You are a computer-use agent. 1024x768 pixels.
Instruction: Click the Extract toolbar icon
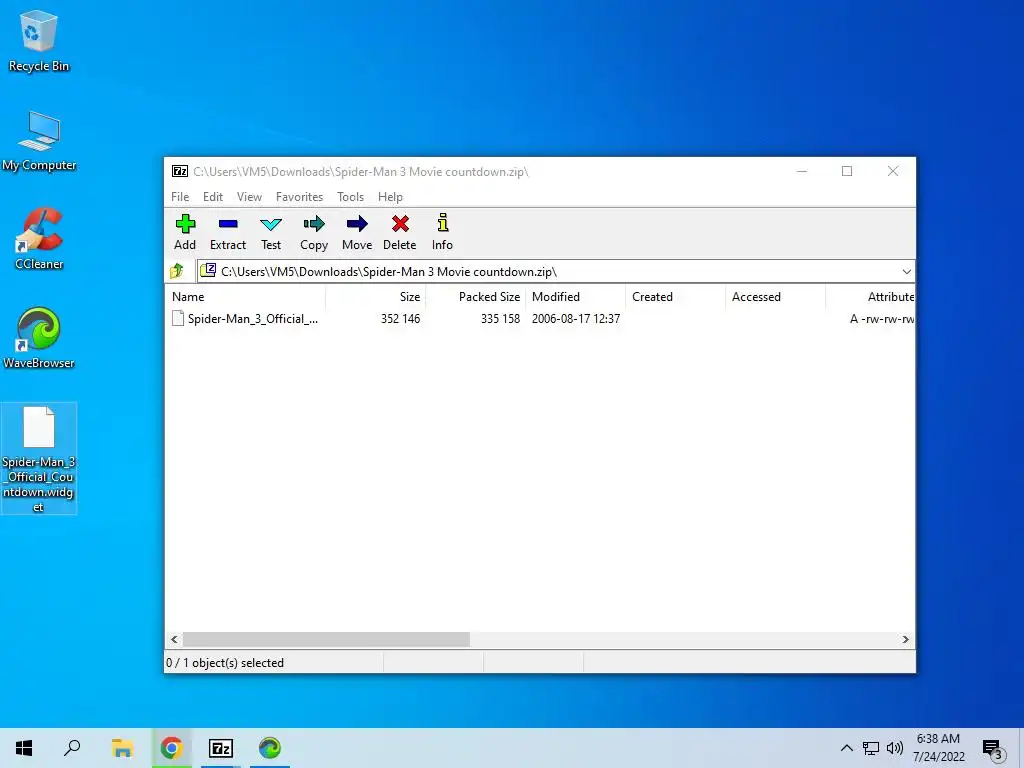228,224
